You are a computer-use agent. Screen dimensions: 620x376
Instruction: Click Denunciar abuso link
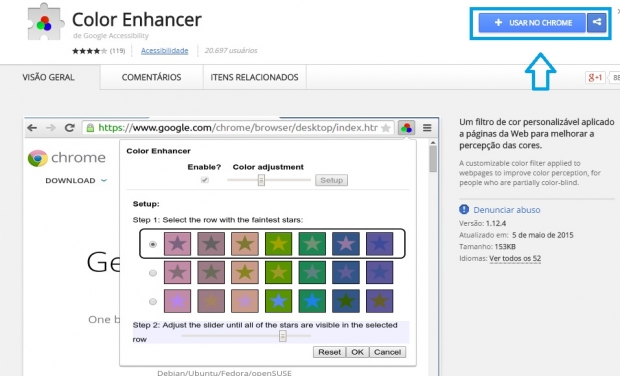507,210
